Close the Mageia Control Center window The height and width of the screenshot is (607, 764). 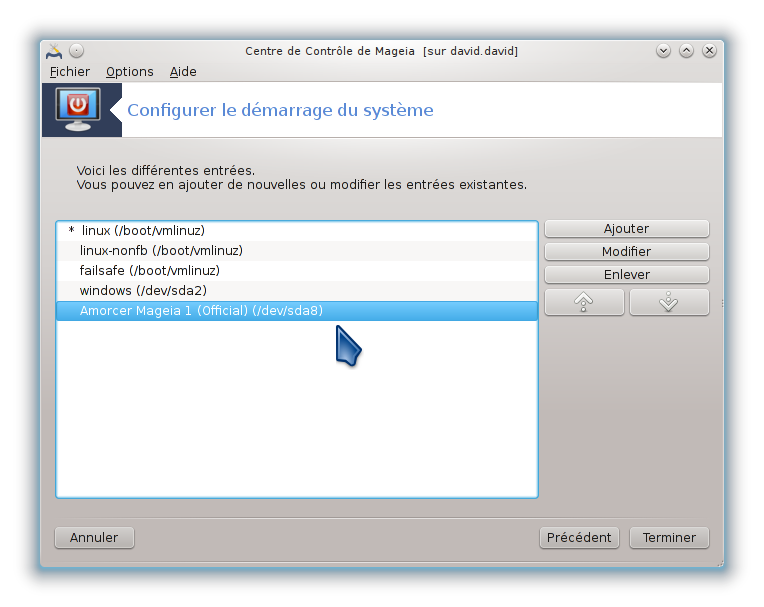pos(709,51)
